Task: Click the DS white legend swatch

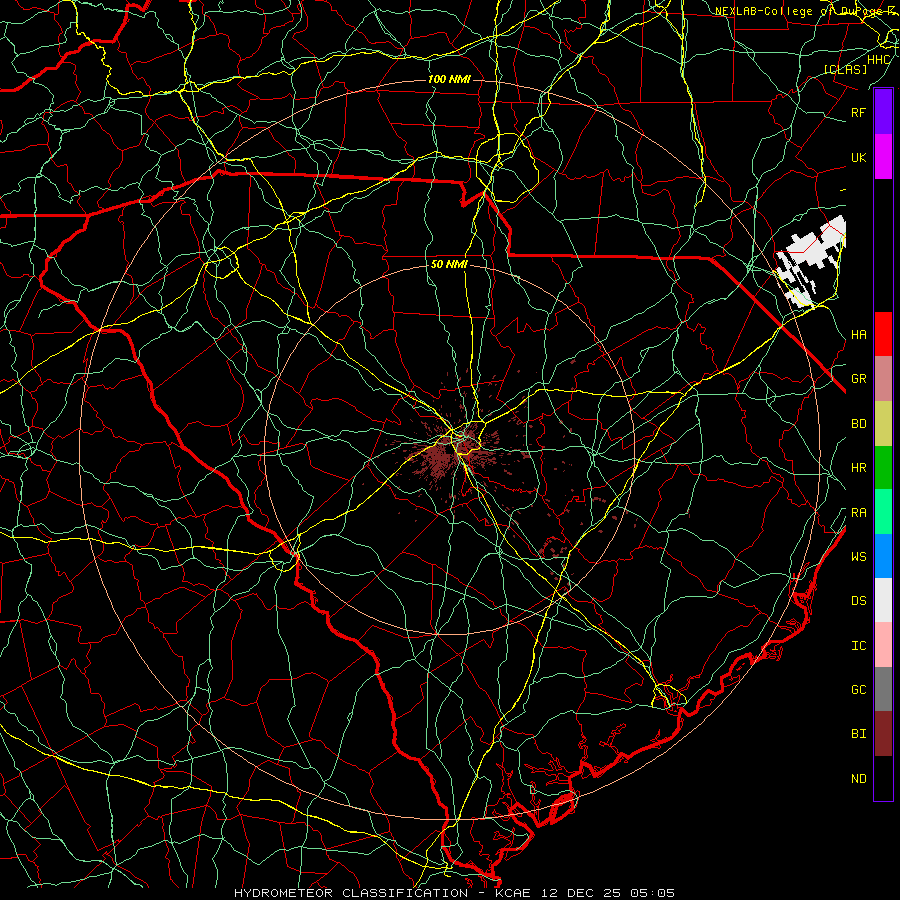Action: [x=883, y=600]
